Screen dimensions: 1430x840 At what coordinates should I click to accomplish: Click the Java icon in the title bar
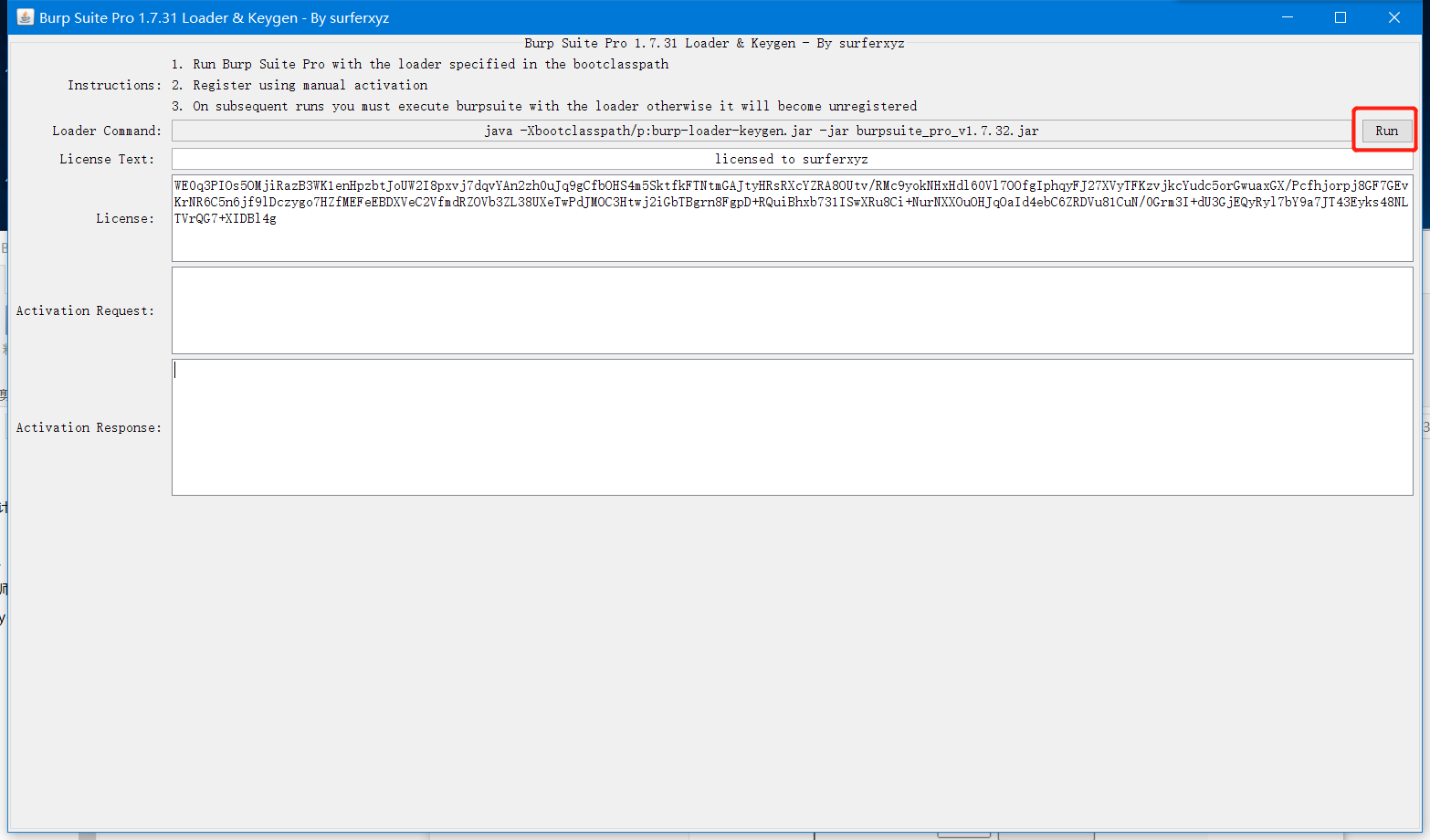pyautogui.click(x=25, y=17)
